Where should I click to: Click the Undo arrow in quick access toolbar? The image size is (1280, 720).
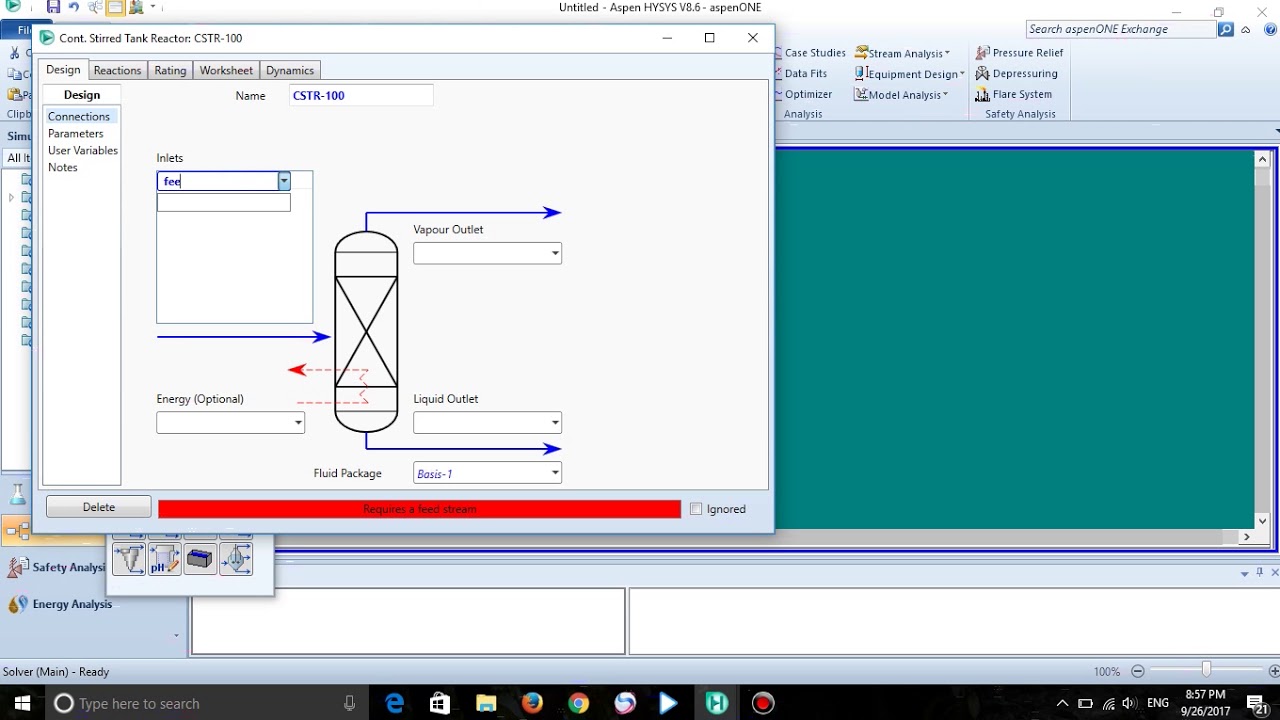pos(73,7)
